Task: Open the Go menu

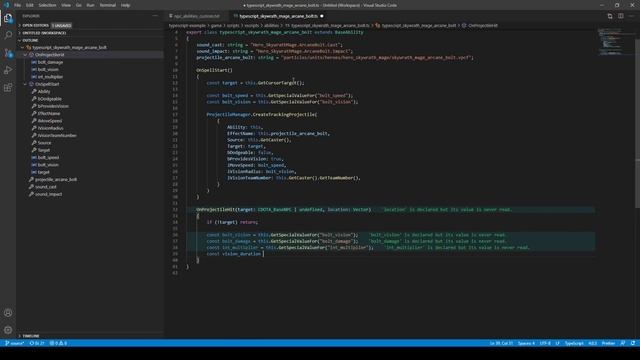Action: click(78, 5)
